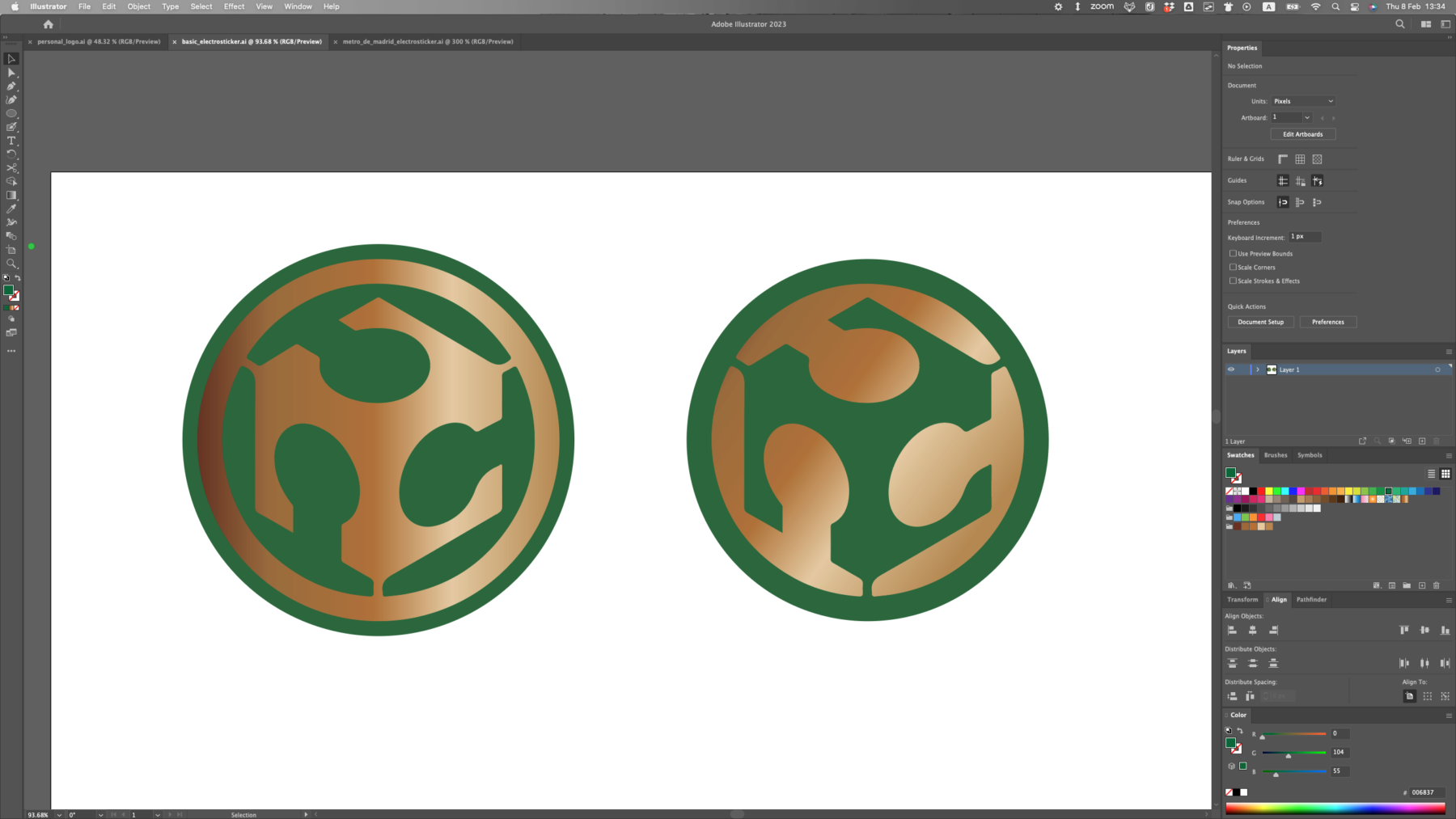
Task: Toggle show rulers button
Action: (1283, 159)
